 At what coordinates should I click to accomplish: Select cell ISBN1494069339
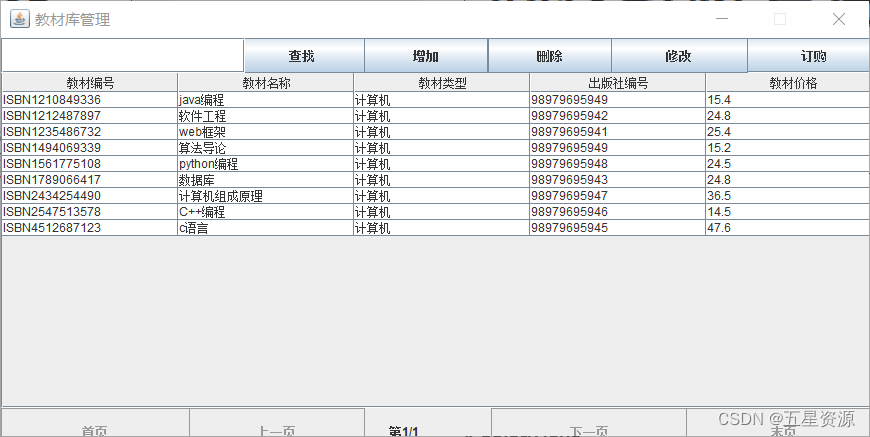(90, 148)
